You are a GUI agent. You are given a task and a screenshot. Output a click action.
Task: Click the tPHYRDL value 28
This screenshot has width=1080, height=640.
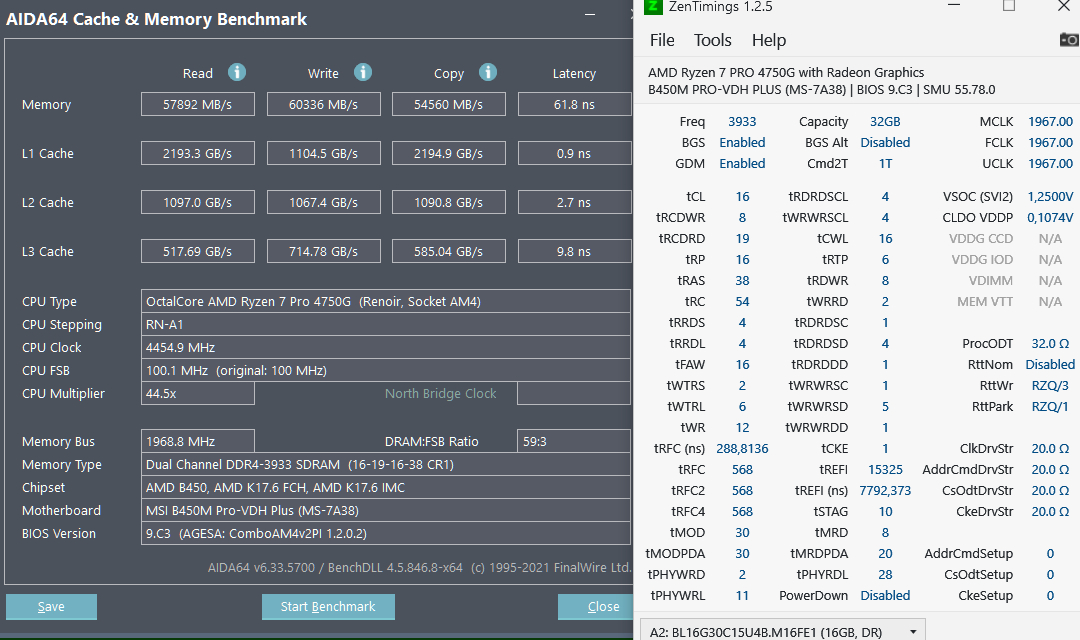tap(885, 574)
